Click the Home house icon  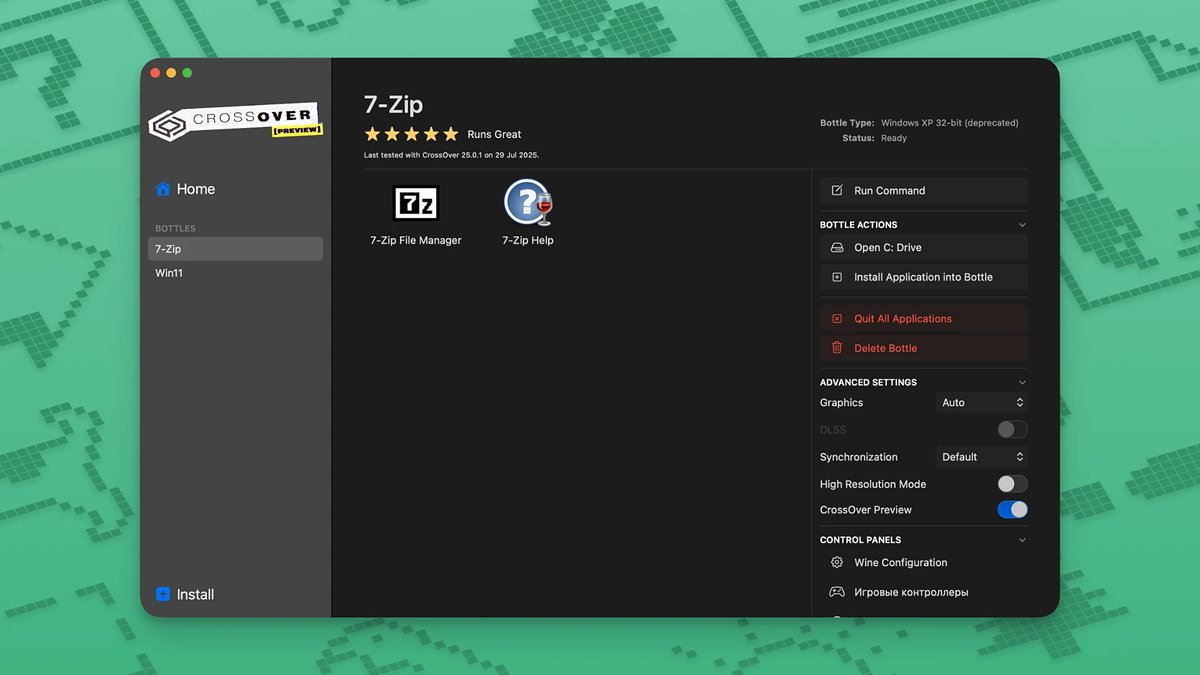[163, 189]
